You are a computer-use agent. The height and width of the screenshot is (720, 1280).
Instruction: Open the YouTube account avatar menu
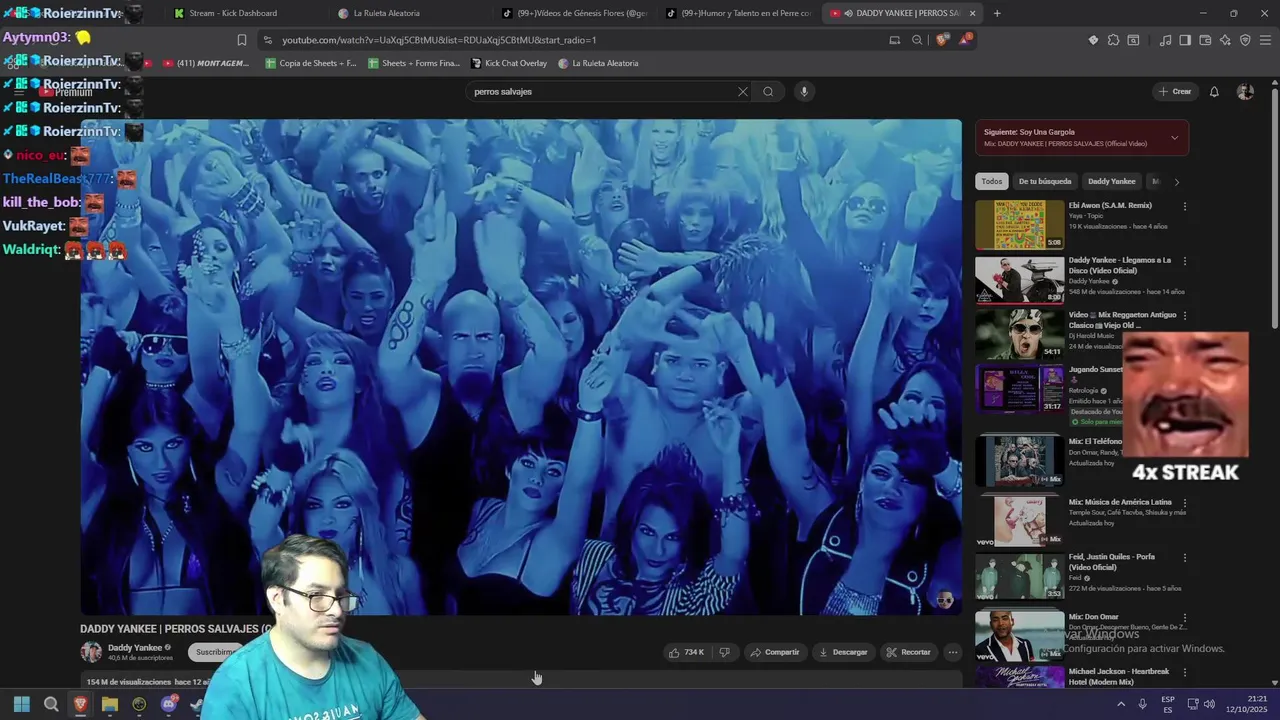coord(1245,91)
